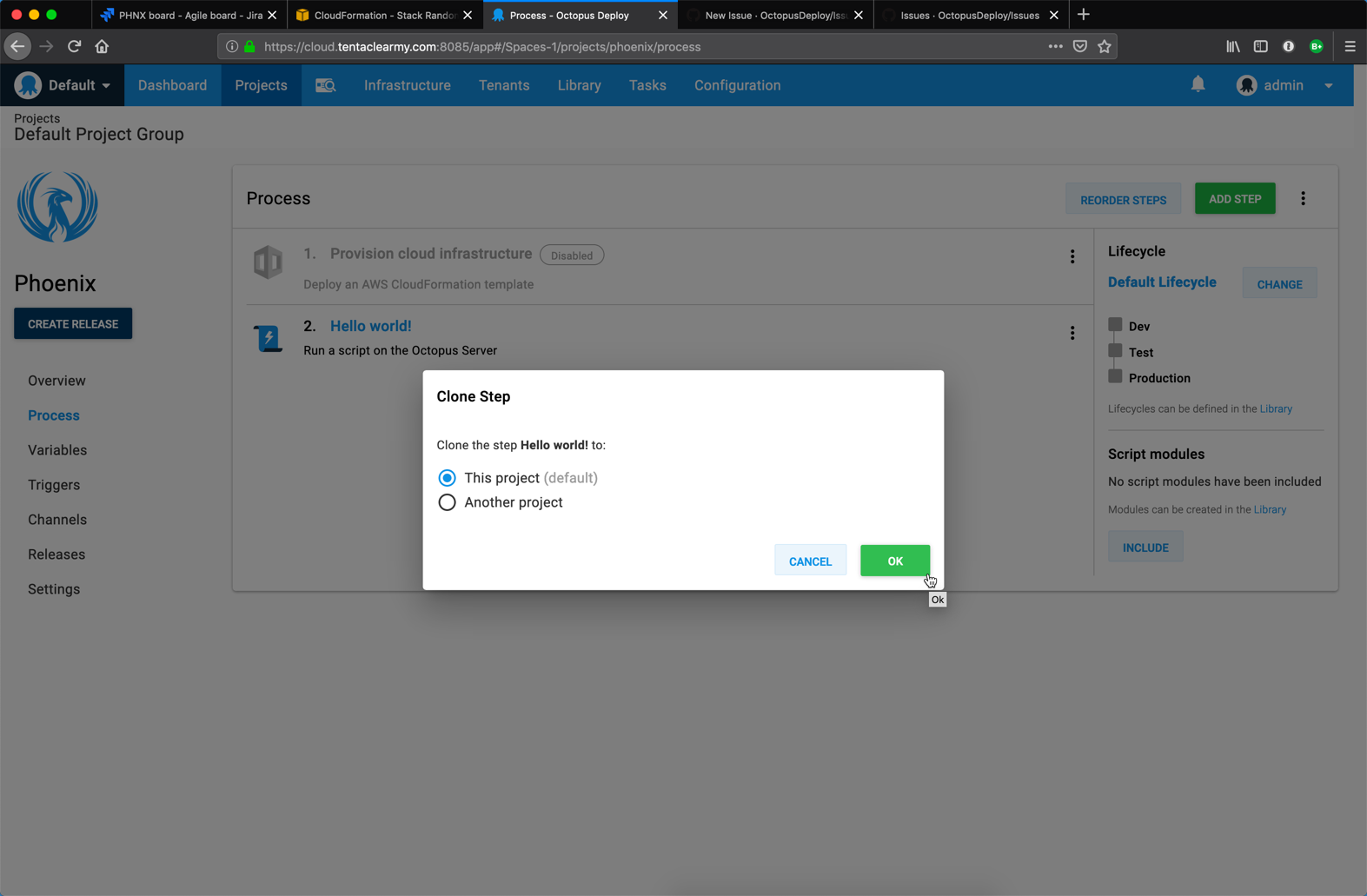1367x896 pixels.
Task: Open Process panel overflow menu beside Add Step
Action: click(x=1303, y=199)
